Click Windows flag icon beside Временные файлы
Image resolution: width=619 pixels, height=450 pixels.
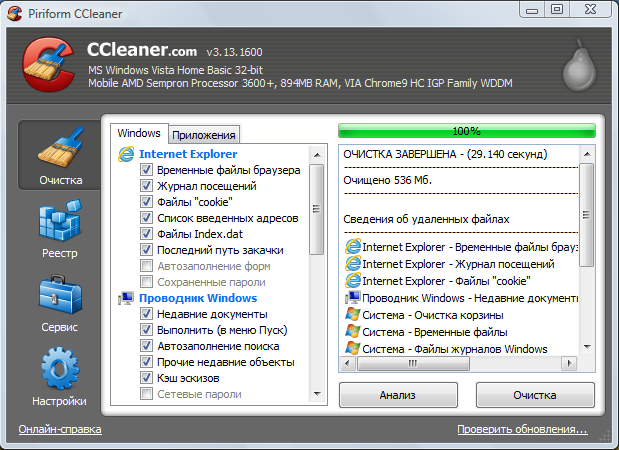(353, 332)
